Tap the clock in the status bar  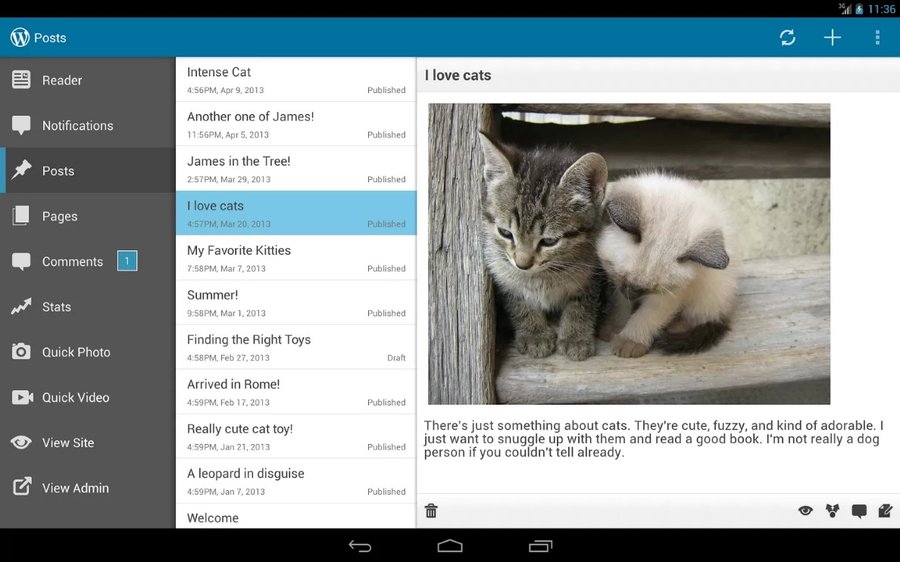click(881, 9)
